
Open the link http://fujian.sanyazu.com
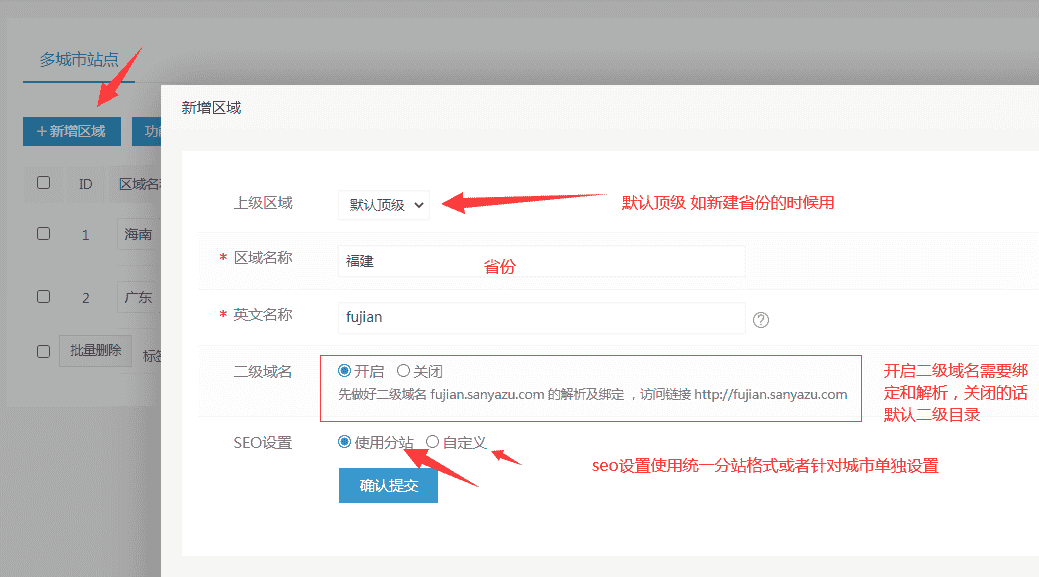tap(771, 394)
